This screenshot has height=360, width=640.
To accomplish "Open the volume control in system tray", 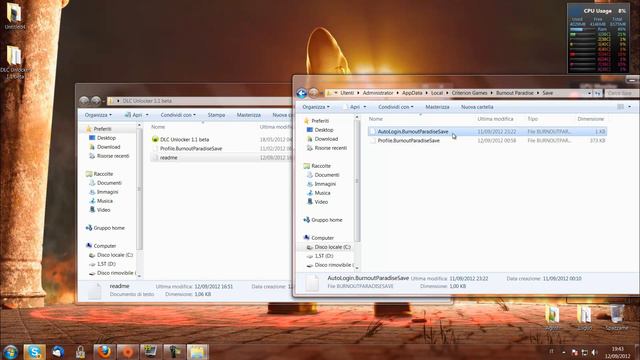I will 594,352.
